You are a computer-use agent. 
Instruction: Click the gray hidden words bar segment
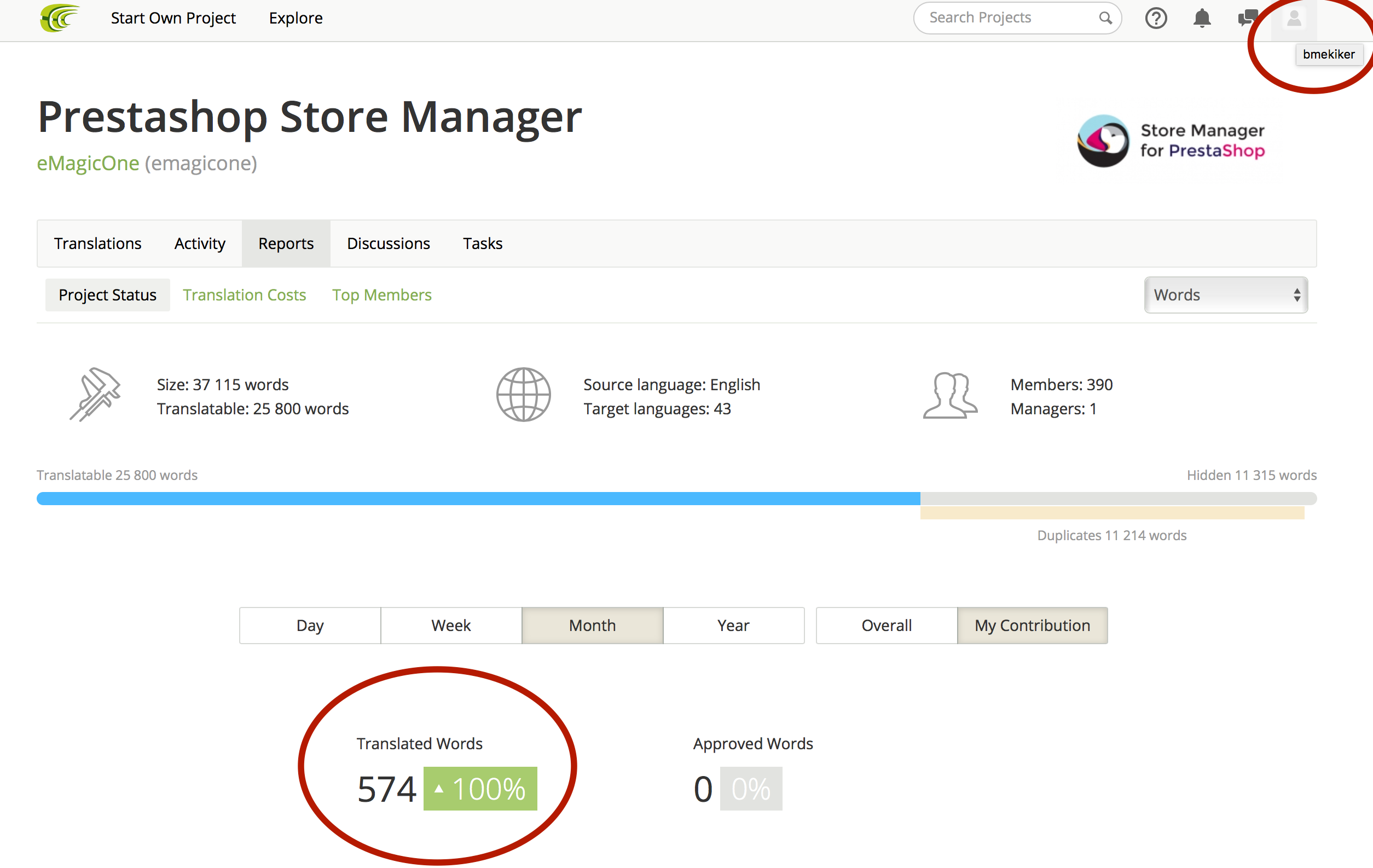pyautogui.click(x=1118, y=499)
